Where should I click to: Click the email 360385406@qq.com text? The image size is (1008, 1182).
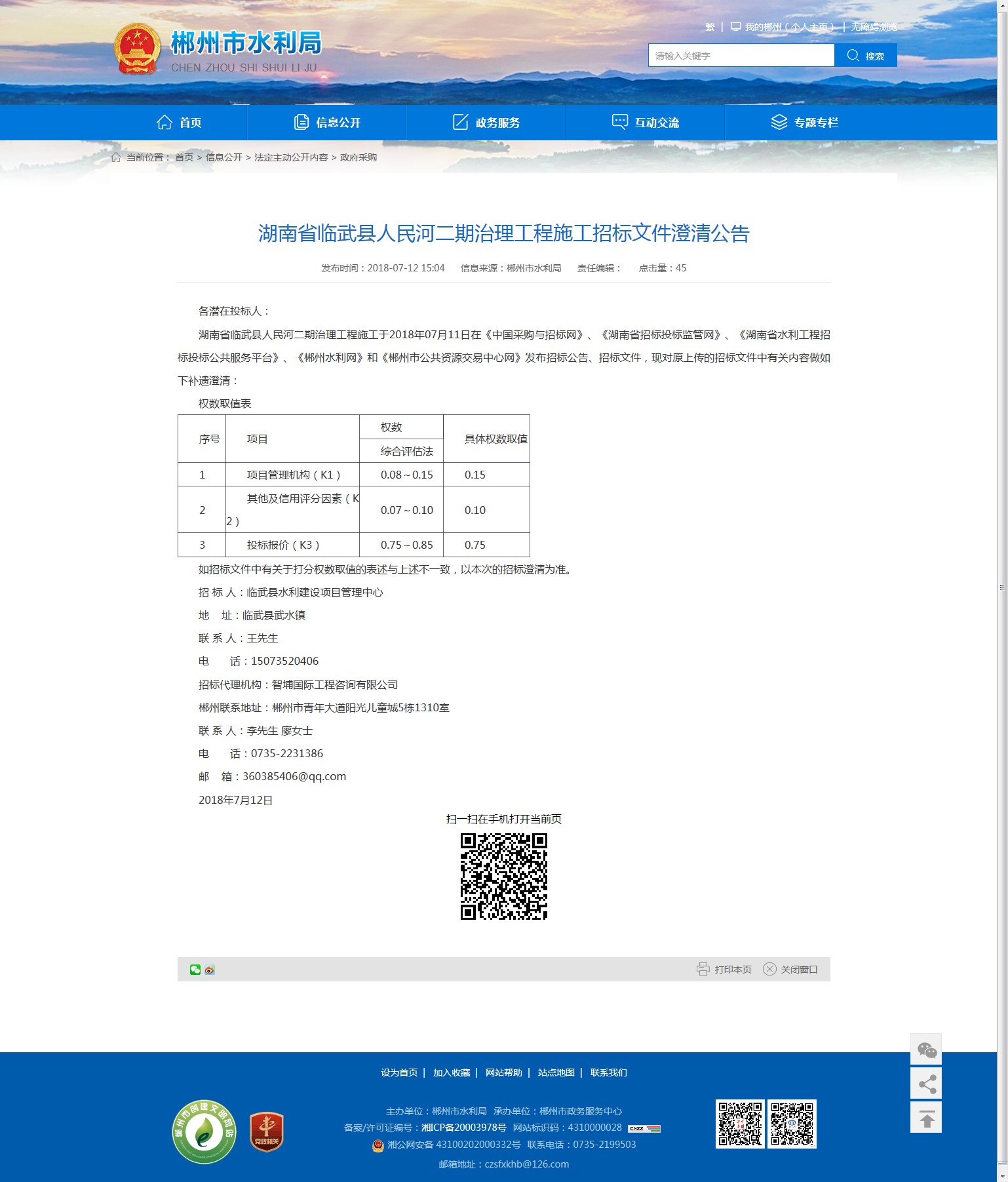pyautogui.click(x=294, y=776)
